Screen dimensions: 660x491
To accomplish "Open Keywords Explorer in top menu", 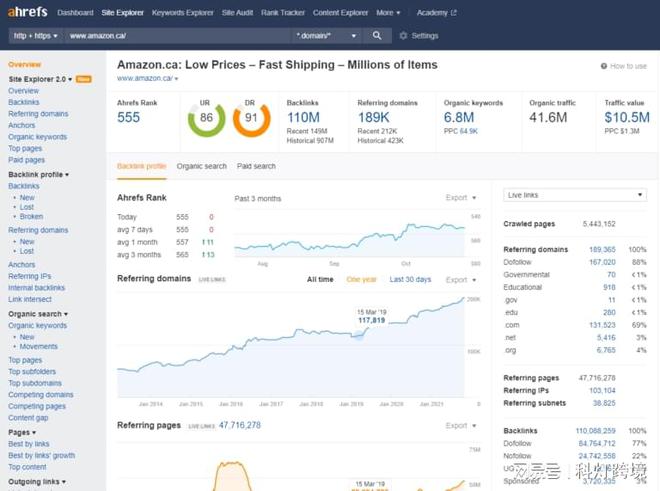I will 183,13.
